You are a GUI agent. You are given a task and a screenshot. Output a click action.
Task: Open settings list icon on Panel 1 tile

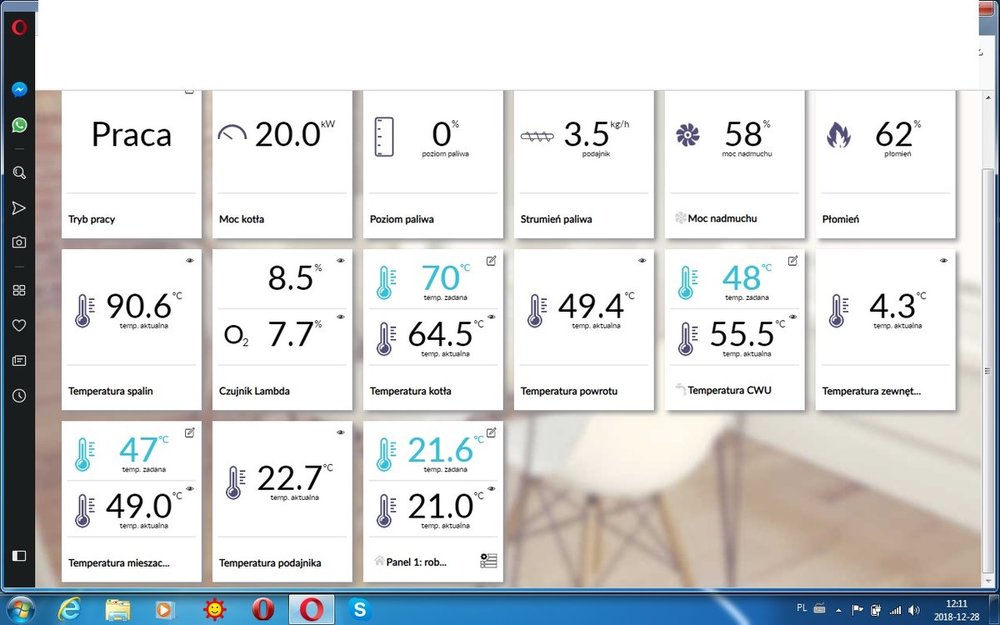coord(488,561)
